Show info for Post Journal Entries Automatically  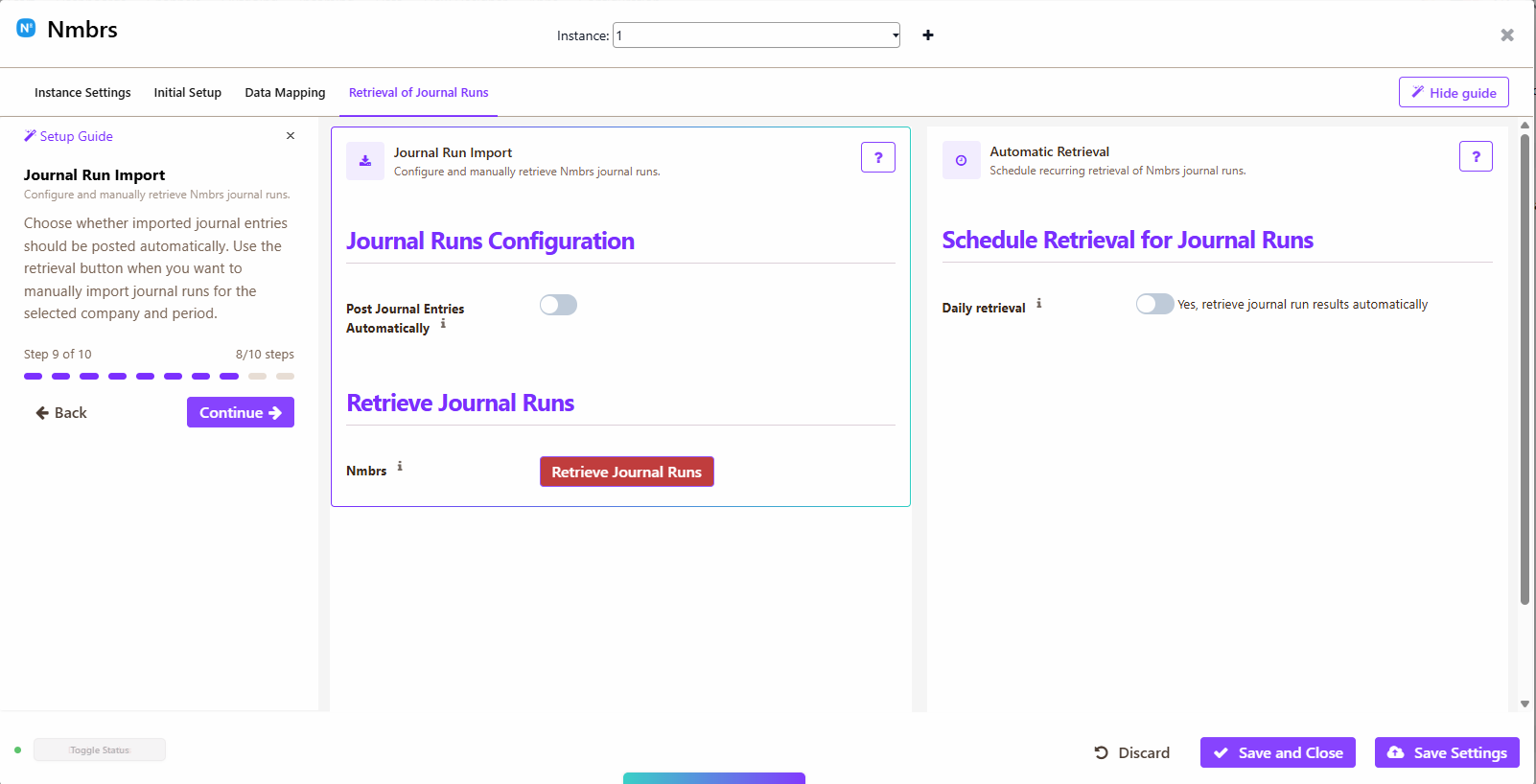click(443, 324)
